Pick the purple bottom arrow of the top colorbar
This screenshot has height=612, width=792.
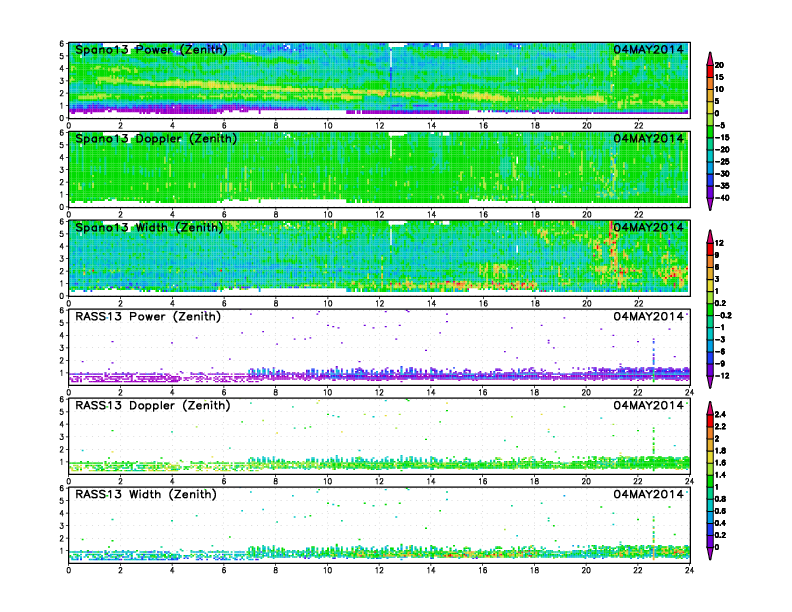tap(710, 203)
